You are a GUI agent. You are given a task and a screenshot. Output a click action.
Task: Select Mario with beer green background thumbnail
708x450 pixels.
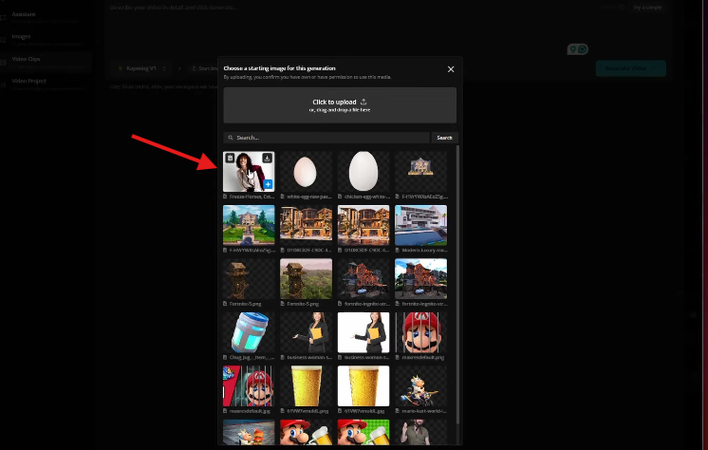pyautogui.click(x=363, y=432)
